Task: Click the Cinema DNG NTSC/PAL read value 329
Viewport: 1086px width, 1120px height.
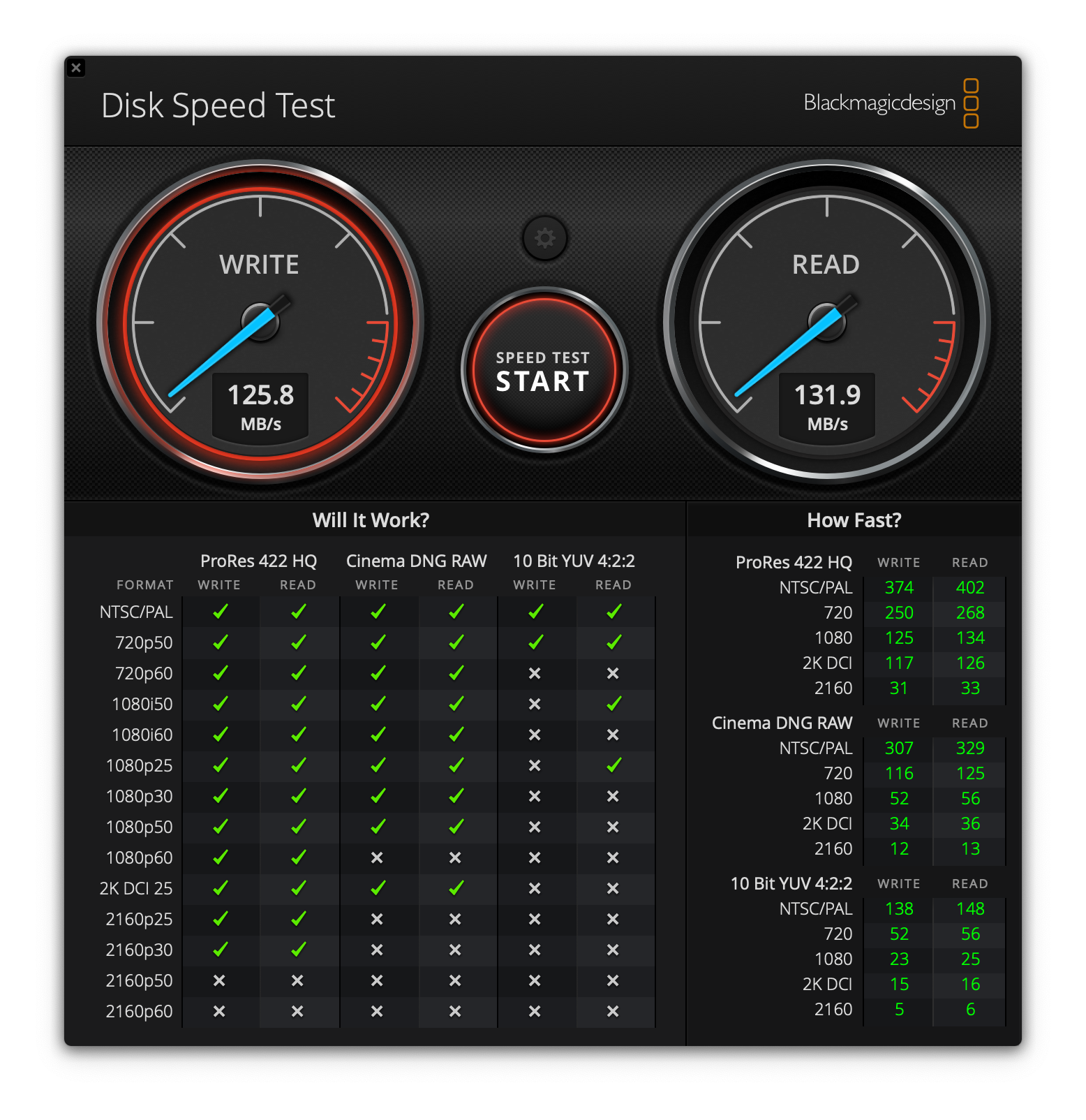Action: (970, 749)
